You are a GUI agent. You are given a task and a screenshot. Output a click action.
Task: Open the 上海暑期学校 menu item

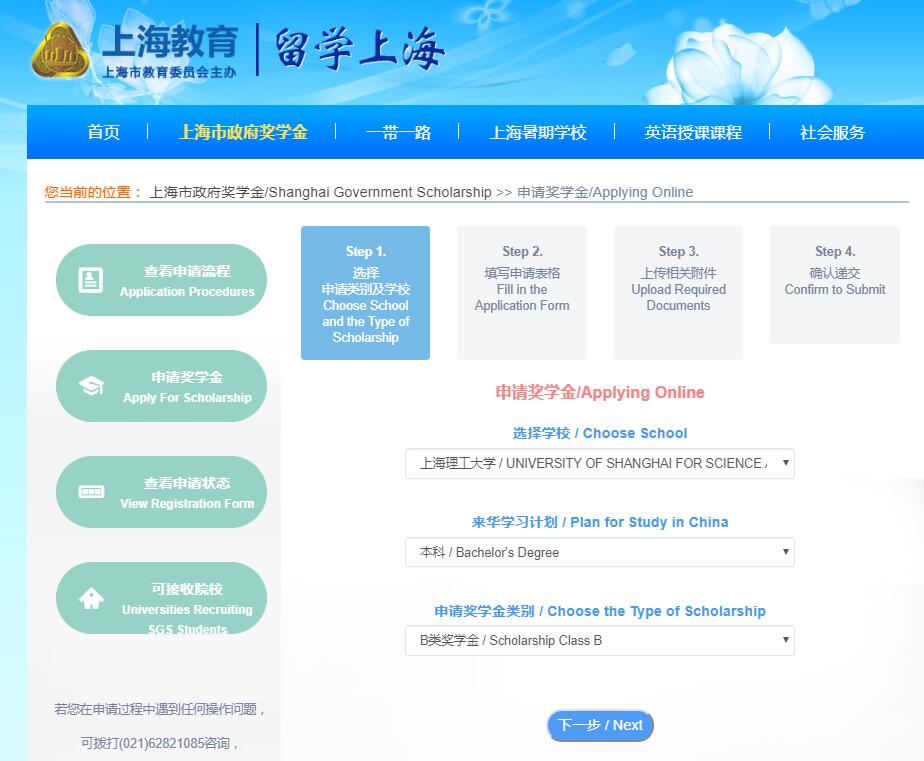(537, 132)
